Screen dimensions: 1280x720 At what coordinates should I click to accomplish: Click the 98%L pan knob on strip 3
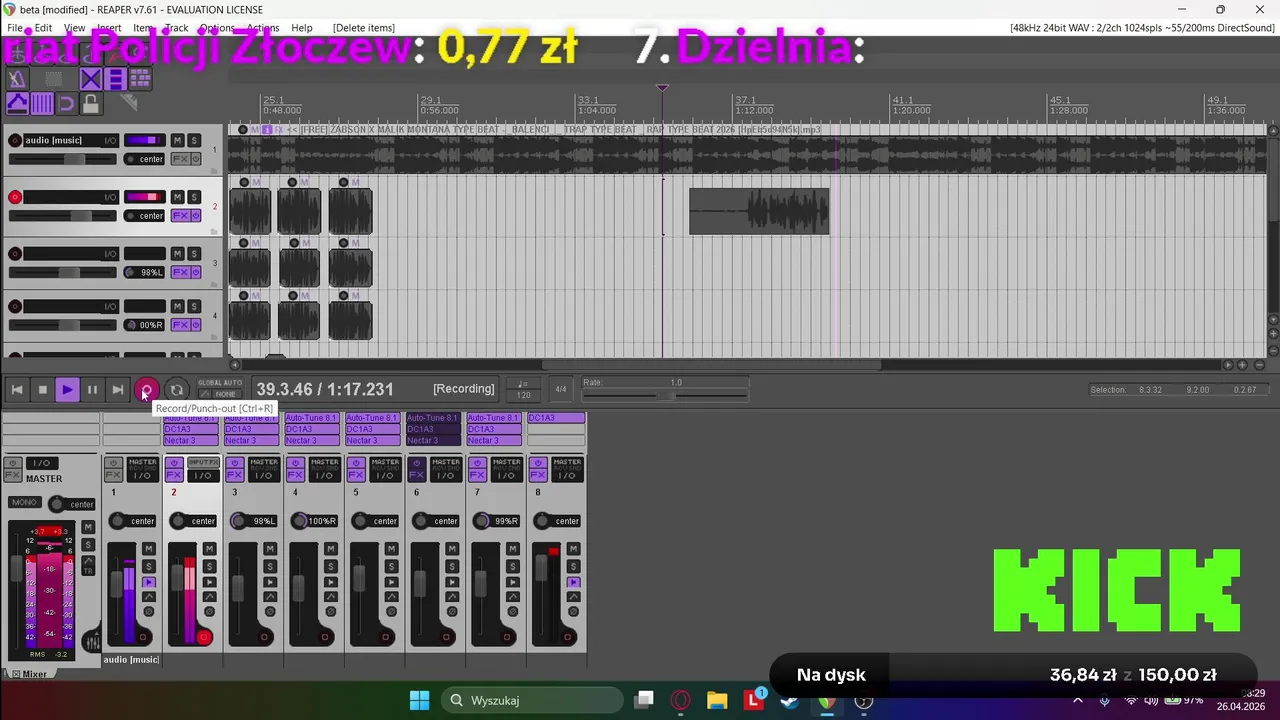tap(238, 521)
